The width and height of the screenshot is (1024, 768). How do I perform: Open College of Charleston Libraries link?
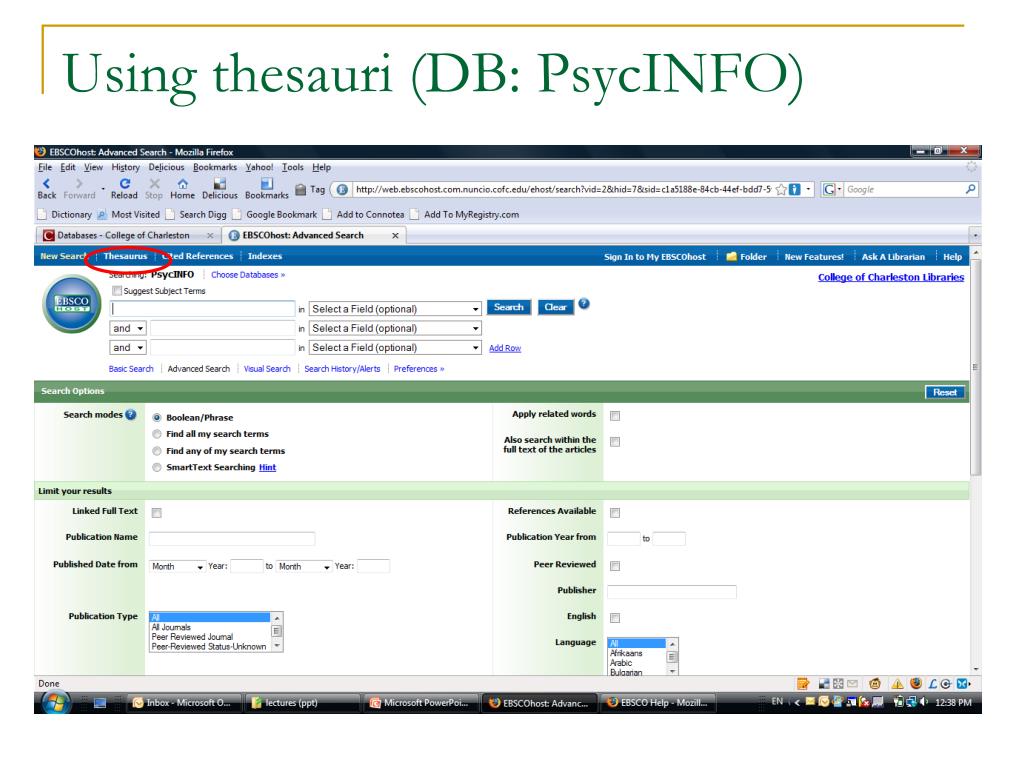click(x=891, y=277)
